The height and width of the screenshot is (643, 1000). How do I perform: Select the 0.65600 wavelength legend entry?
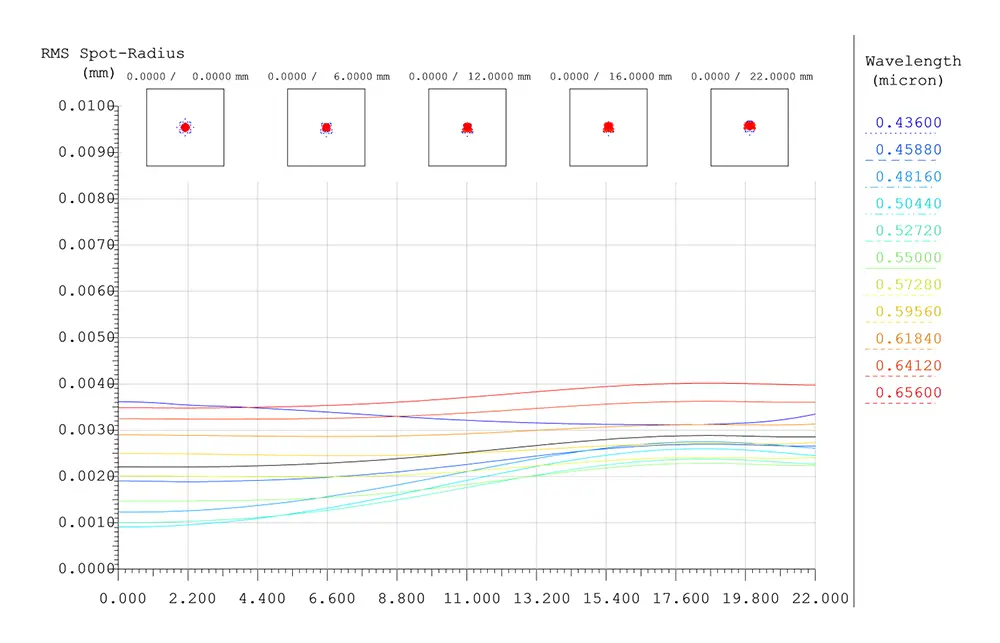908,392
